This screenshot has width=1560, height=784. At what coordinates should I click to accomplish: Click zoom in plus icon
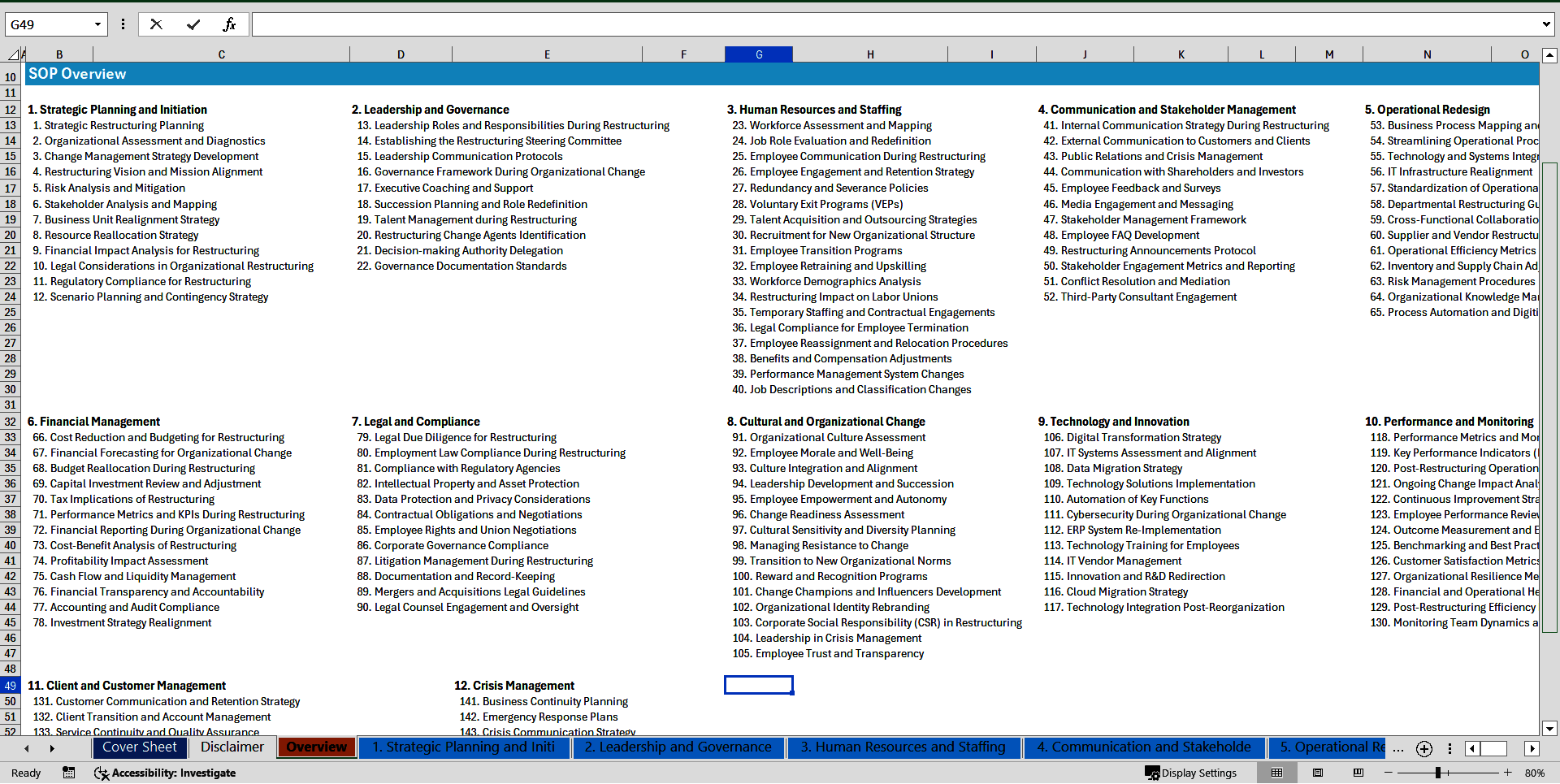click(x=1508, y=773)
